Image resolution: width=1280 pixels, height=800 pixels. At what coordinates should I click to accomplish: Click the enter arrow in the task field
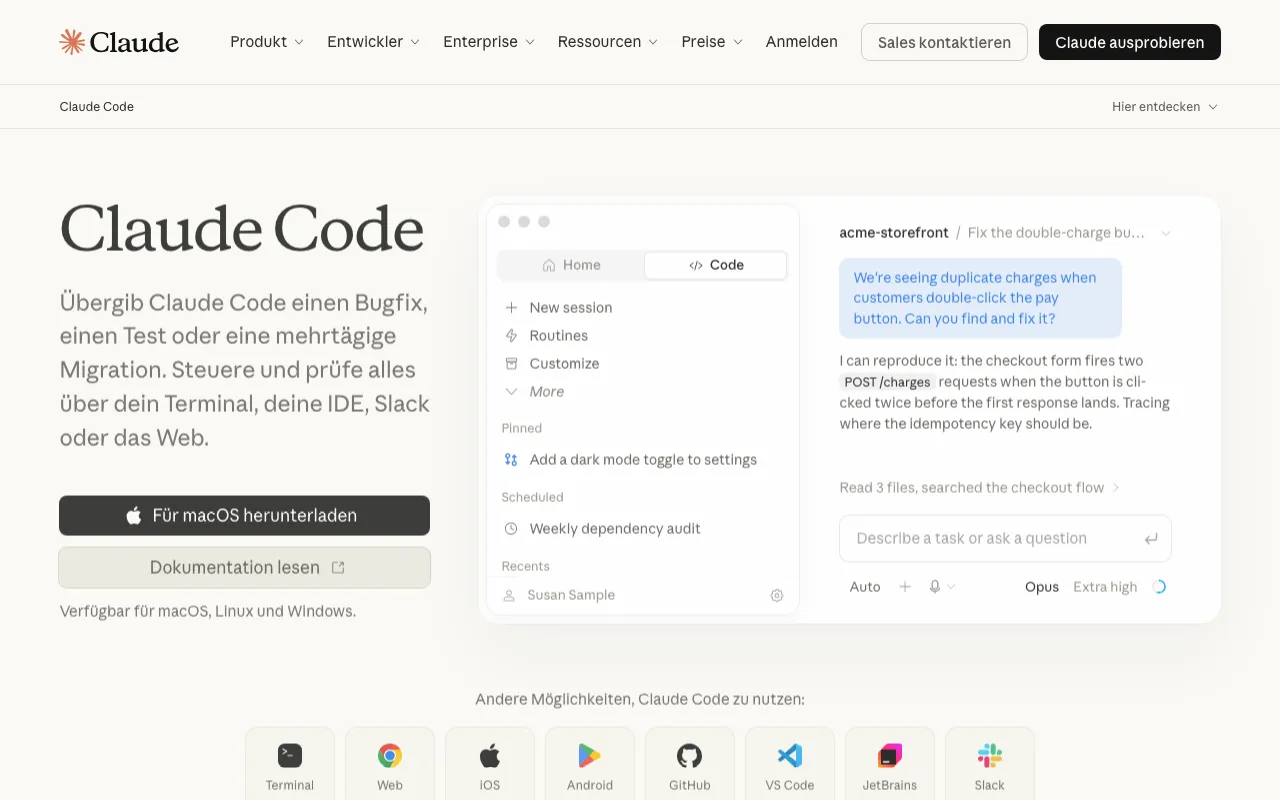pos(1151,538)
